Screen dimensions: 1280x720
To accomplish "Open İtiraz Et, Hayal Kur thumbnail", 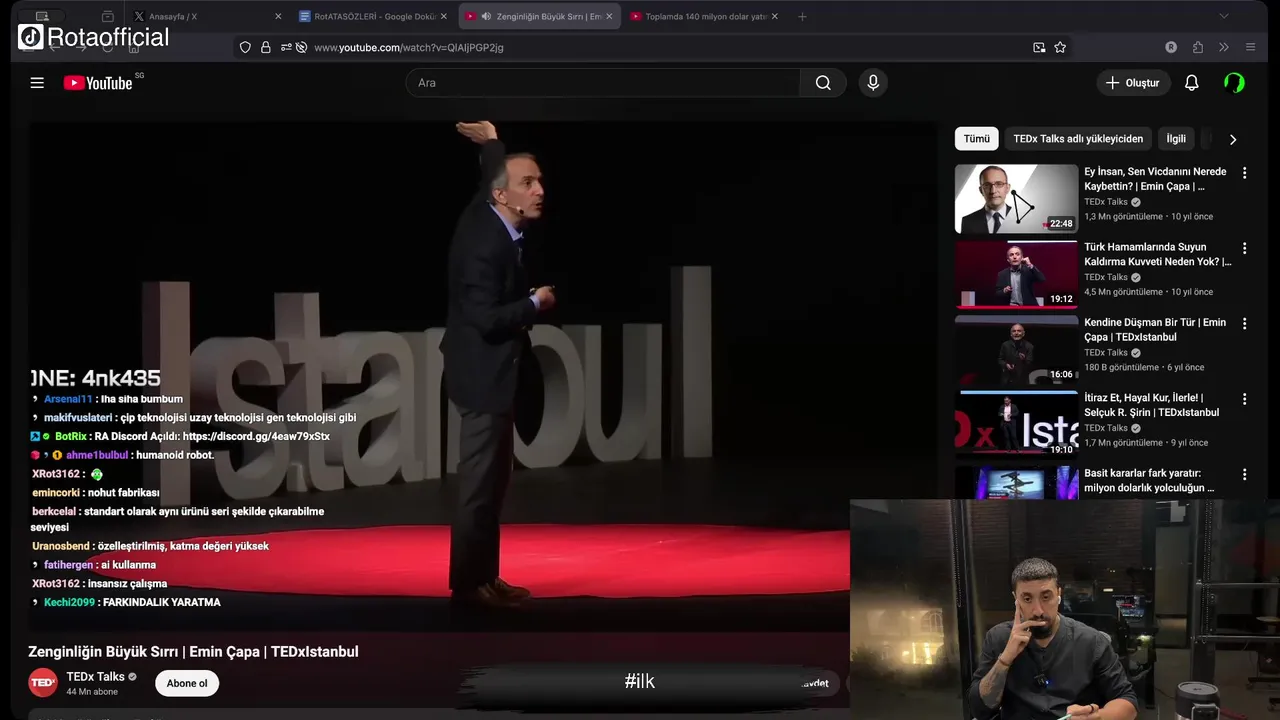I will click(x=1016, y=425).
